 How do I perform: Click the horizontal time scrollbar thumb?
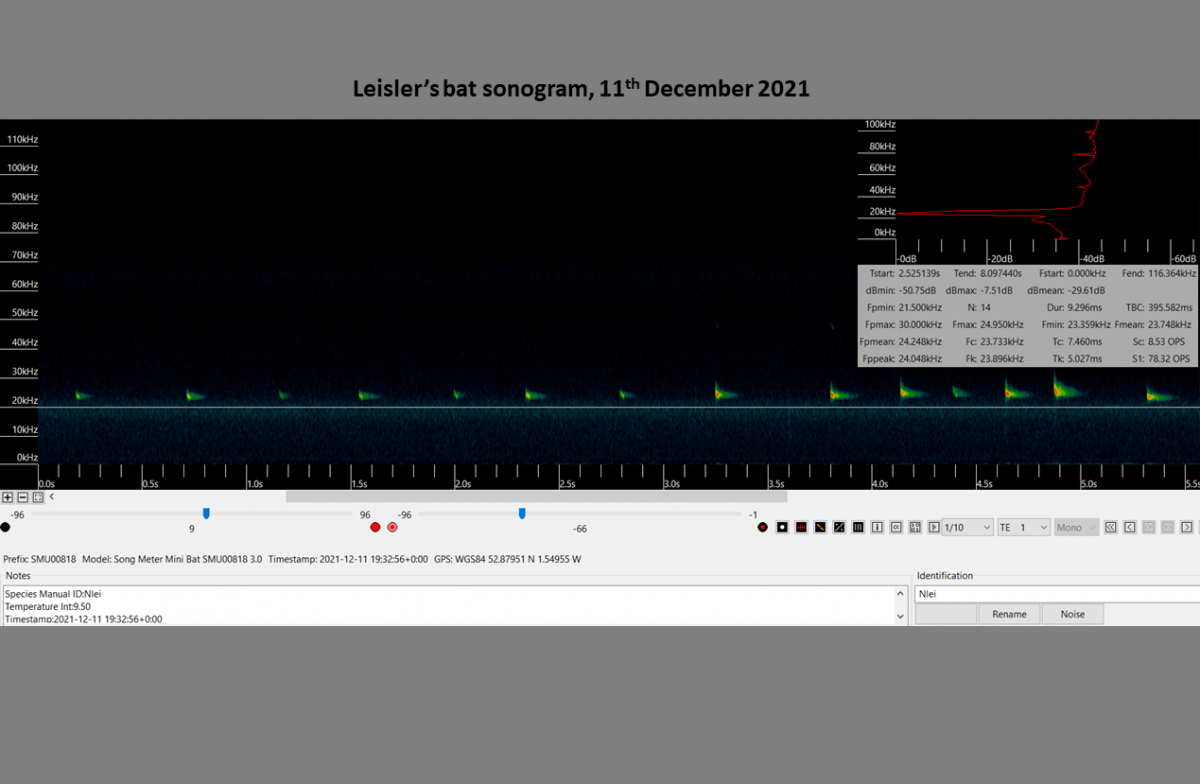(x=536, y=496)
